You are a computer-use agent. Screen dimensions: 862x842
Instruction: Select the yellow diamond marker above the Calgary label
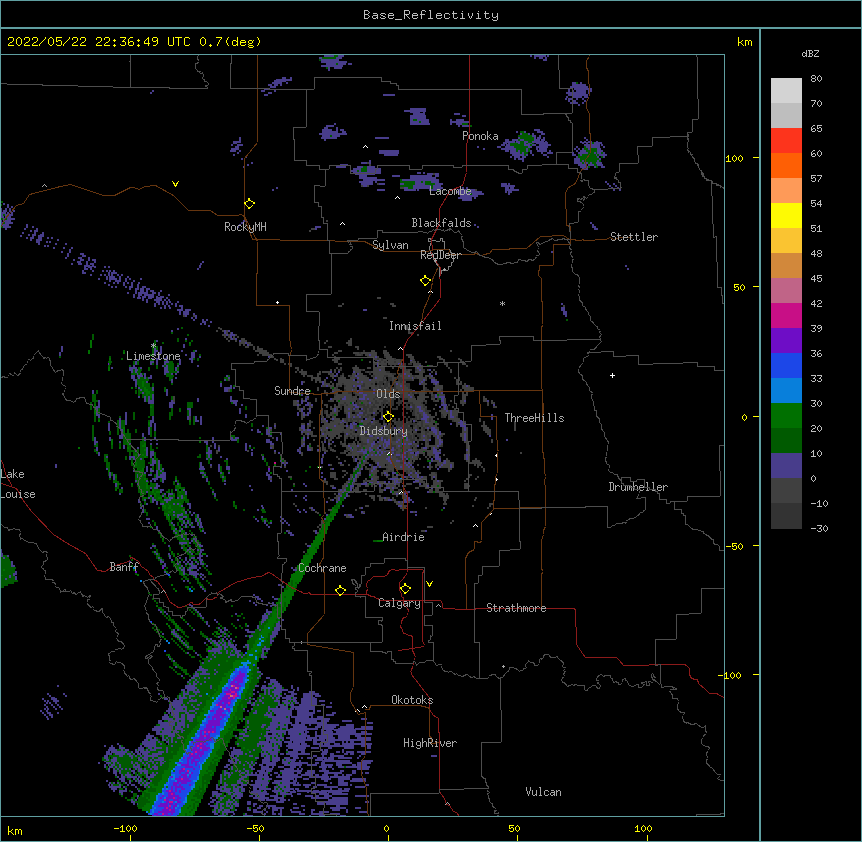point(405,589)
